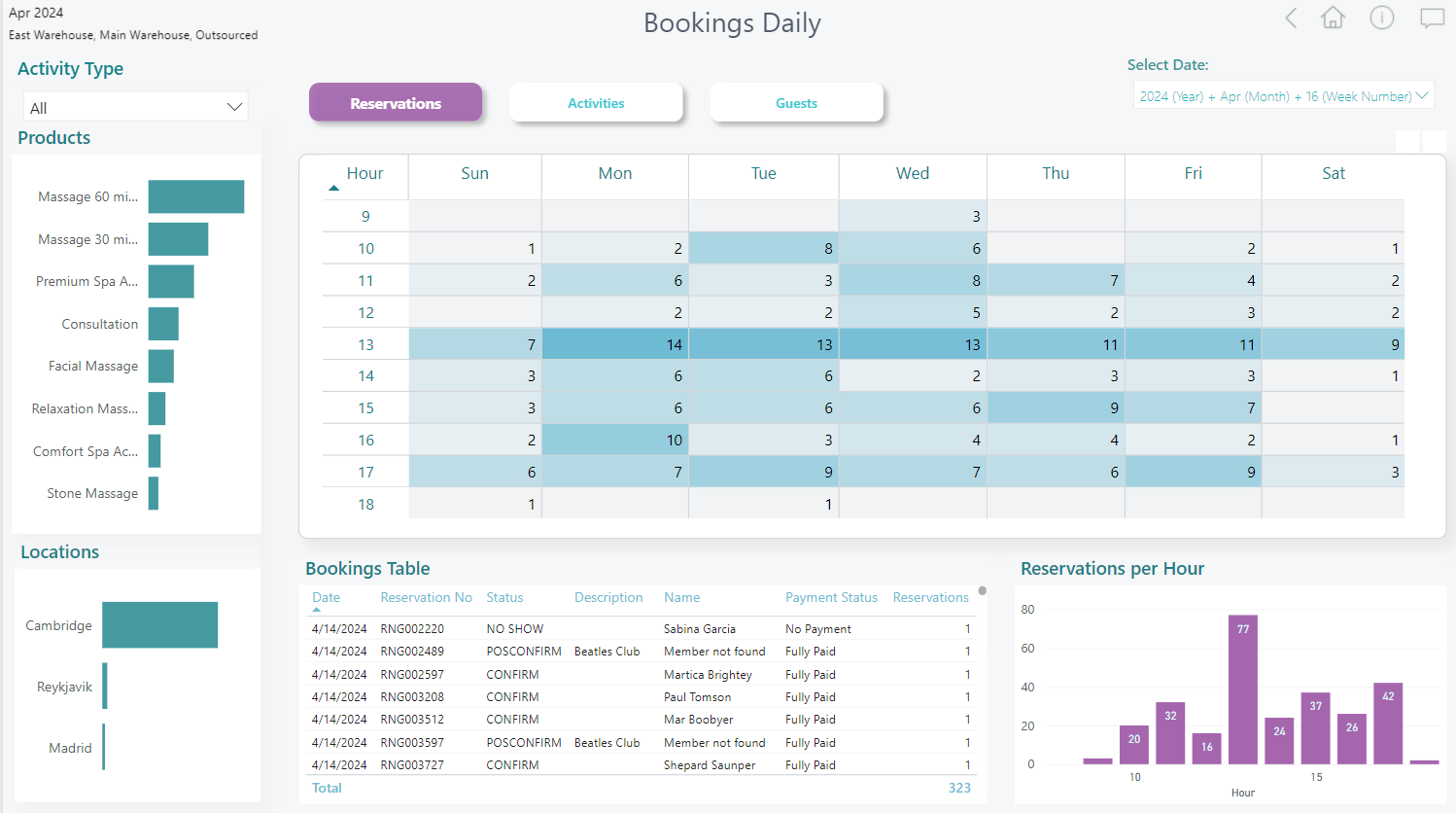This screenshot has height=813, width=1456.
Task: Select the 77 reservations bar in chart
Action: tap(1242, 689)
